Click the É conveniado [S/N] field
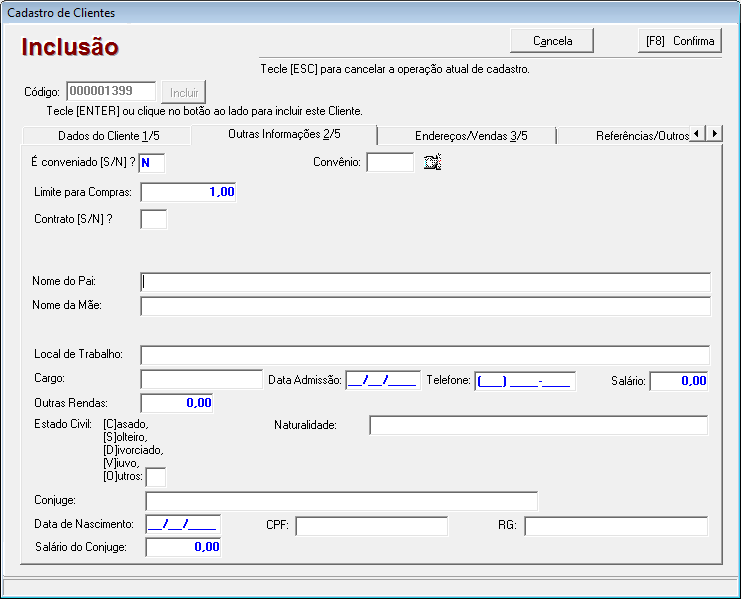This screenshot has height=599, width=741. tap(152, 162)
